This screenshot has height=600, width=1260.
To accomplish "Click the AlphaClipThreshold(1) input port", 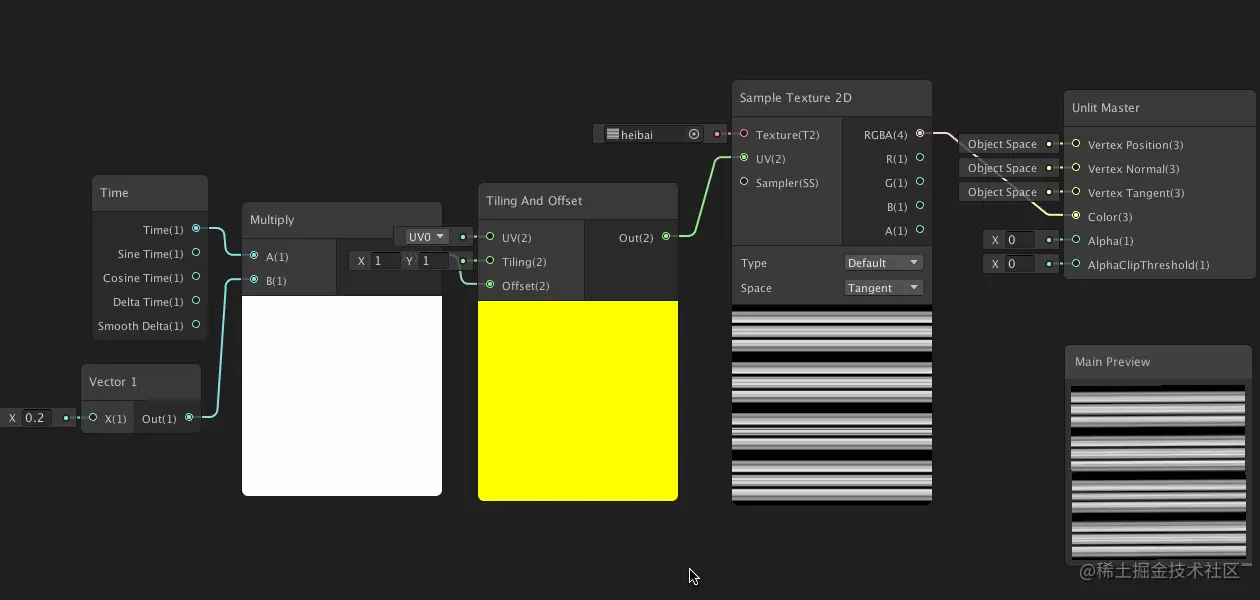I will coord(1076,264).
